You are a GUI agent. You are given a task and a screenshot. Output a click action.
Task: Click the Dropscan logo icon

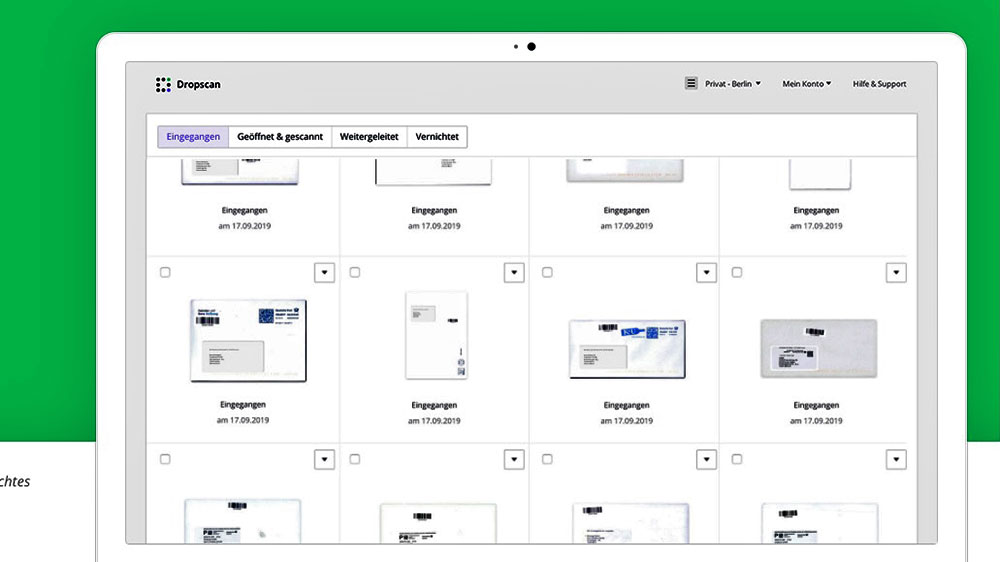[x=163, y=85]
